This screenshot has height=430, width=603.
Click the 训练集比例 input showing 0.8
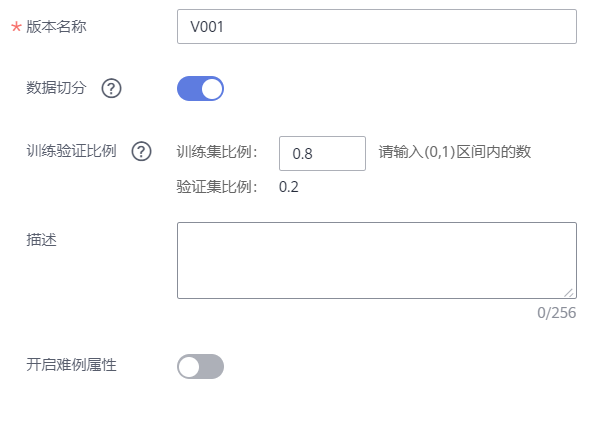[x=322, y=153]
